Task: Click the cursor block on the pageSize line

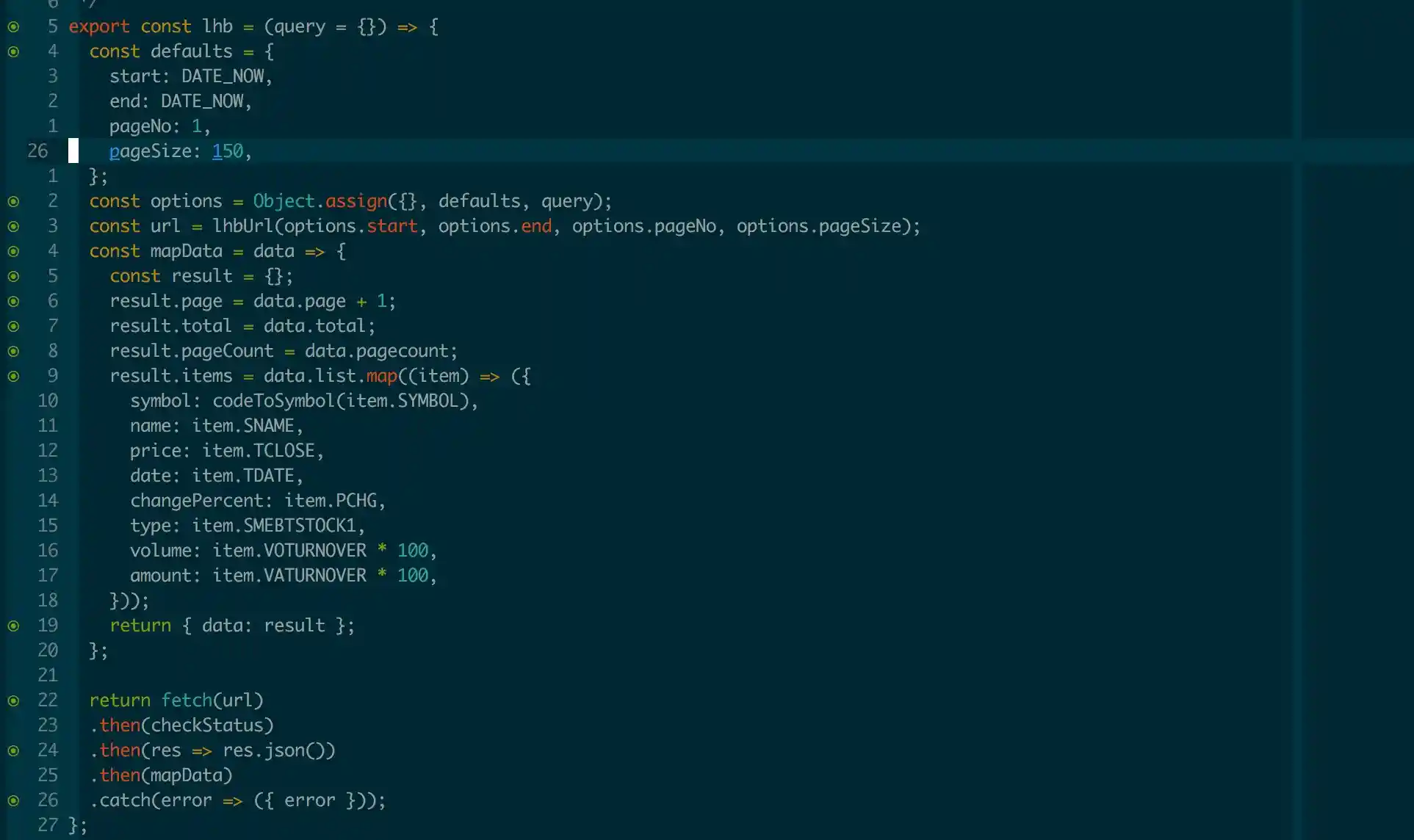Action: (73, 151)
